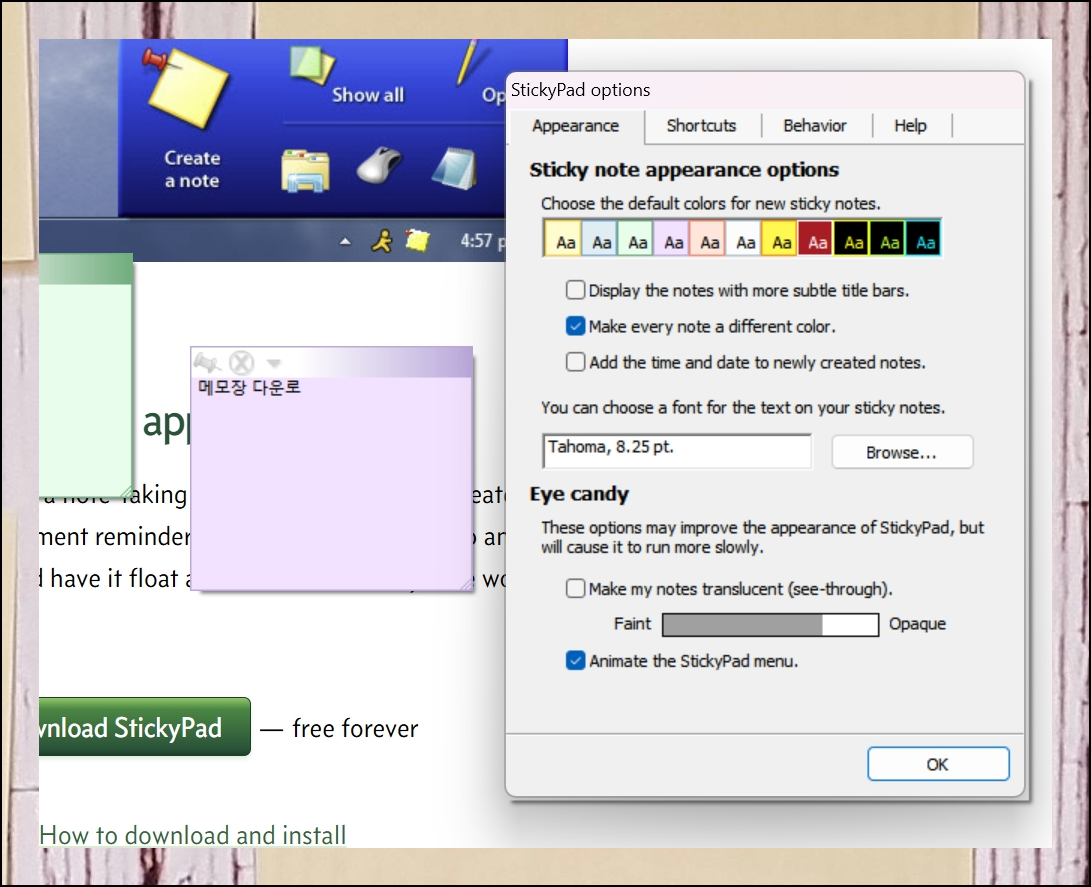Screen dimensions: 1091x887
Task: Adjust the Faint to Opaque translucency slider
Action: pos(770,625)
